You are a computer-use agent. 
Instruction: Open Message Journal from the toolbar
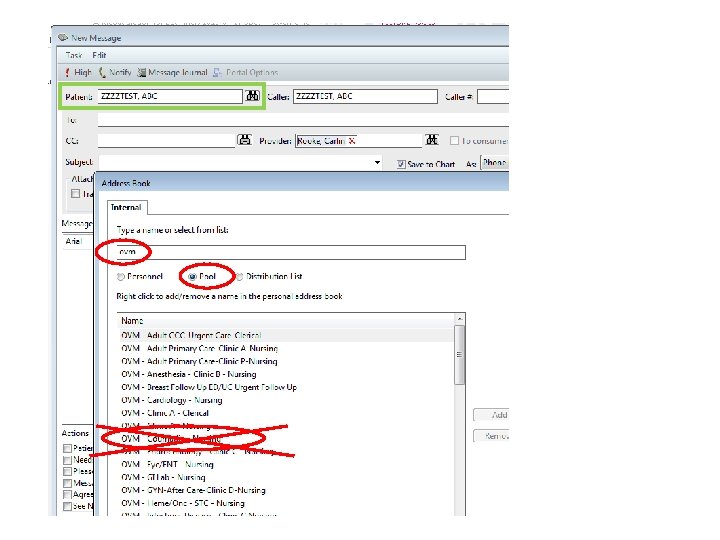pyautogui.click(x=172, y=73)
